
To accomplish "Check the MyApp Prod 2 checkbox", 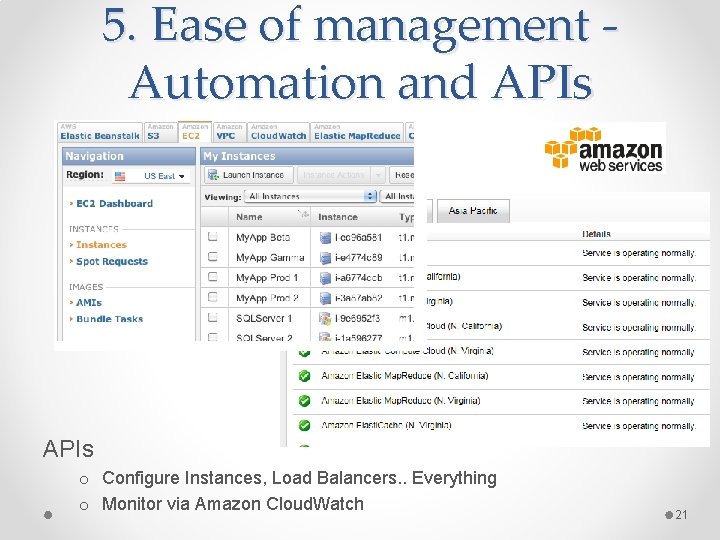I will pos(212,297).
